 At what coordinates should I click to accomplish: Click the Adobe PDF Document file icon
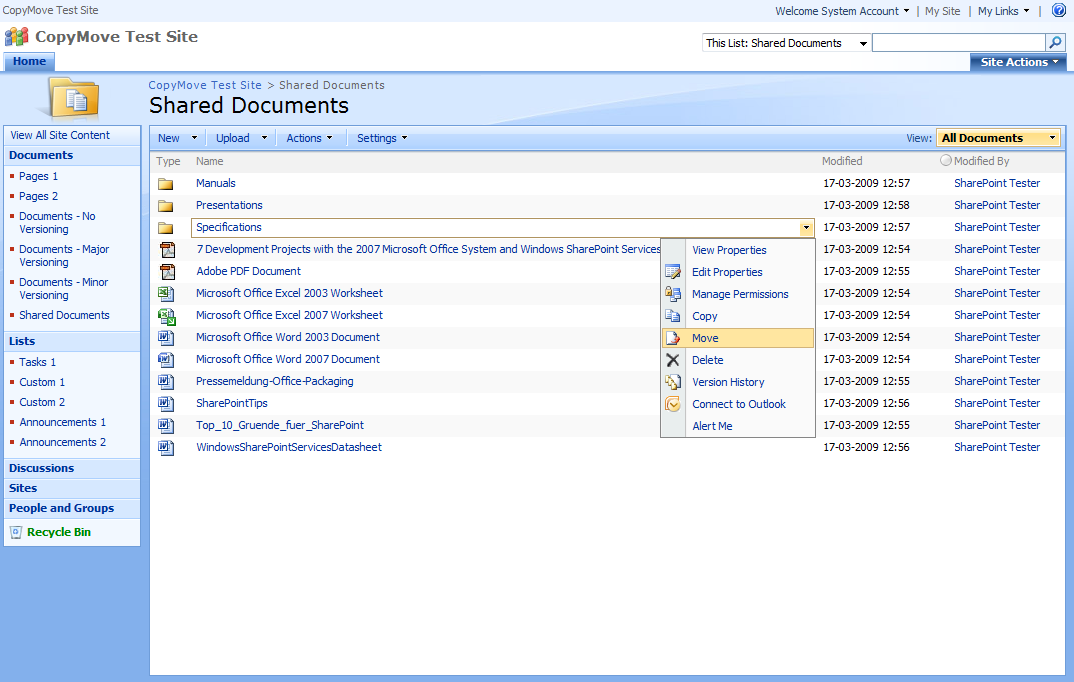coord(167,272)
